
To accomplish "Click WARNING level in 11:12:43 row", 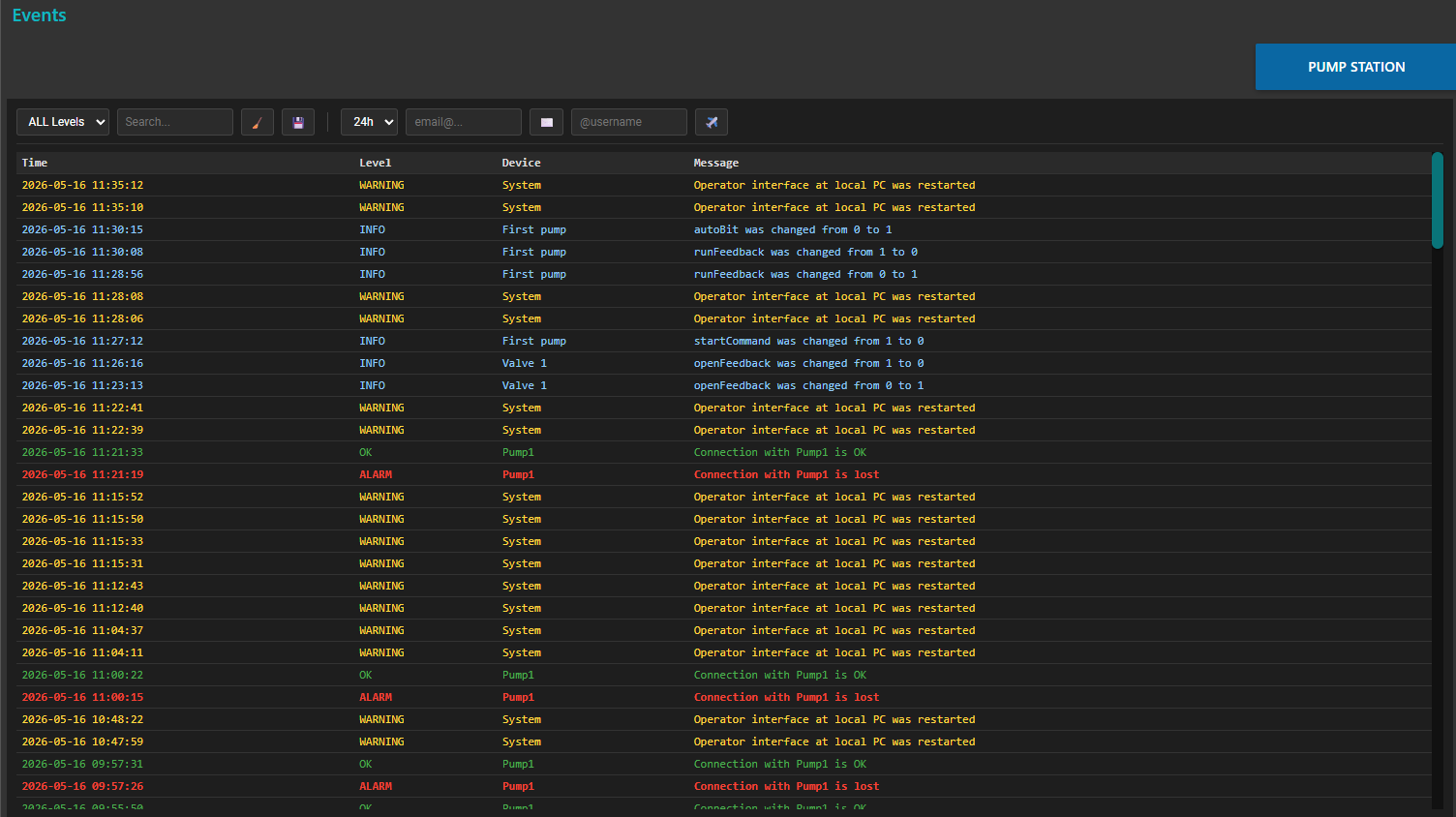I will click(x=382, y=586).
